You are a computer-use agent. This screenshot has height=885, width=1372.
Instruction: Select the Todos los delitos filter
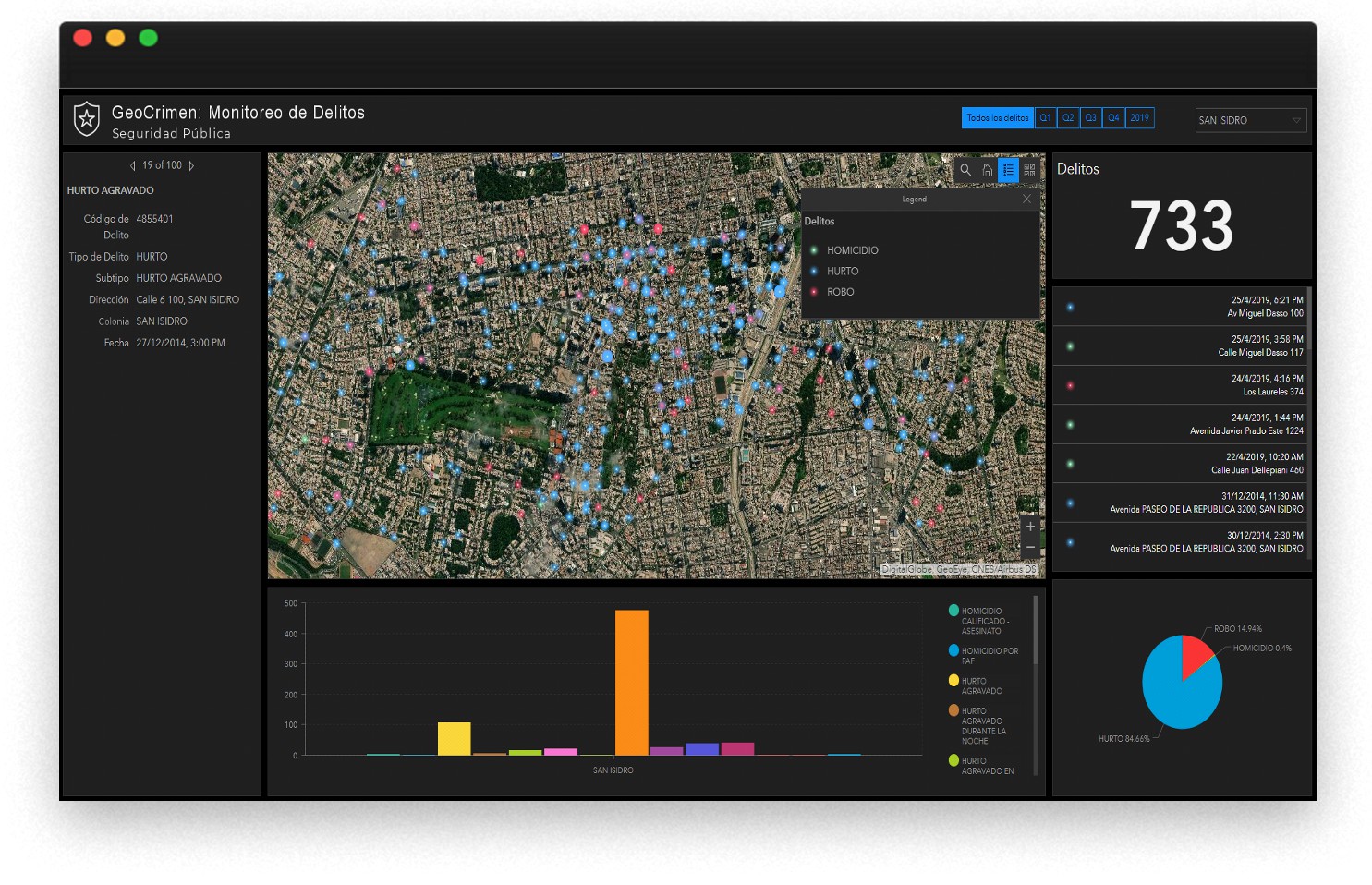pyautogui.click(x=997, y=118)
